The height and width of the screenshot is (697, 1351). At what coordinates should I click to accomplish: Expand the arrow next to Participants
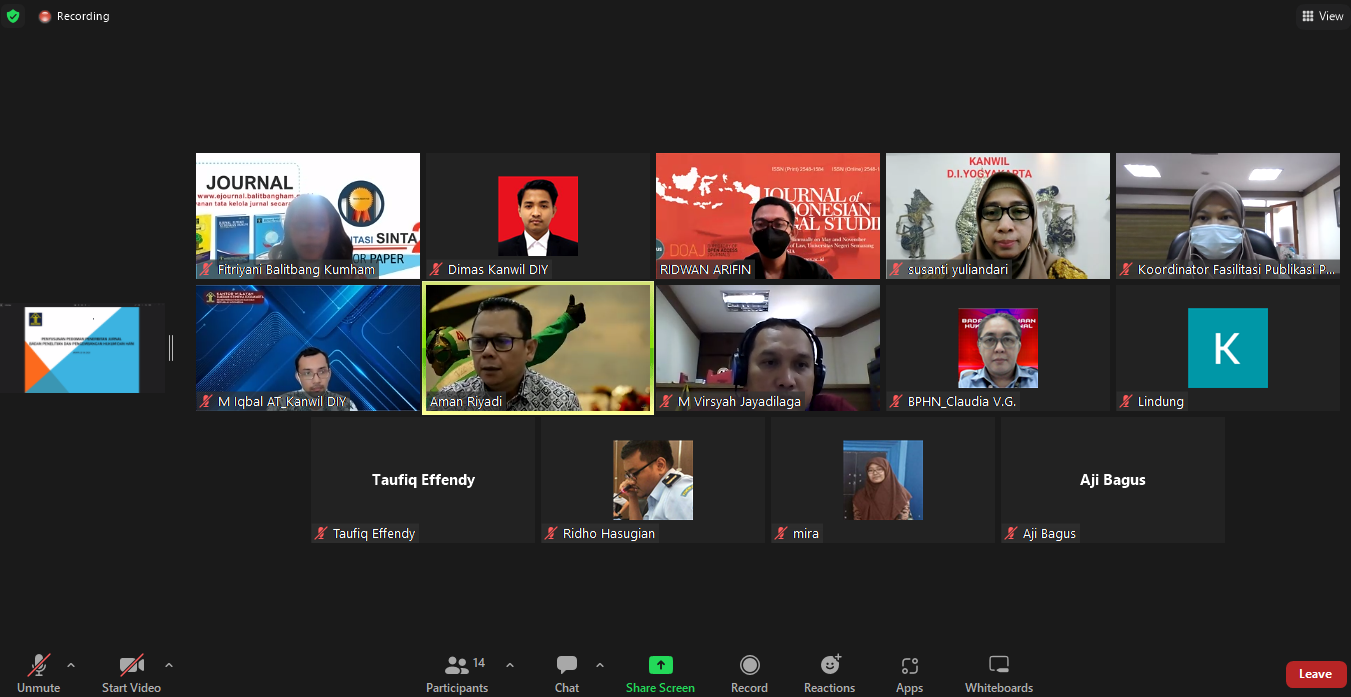510,665
